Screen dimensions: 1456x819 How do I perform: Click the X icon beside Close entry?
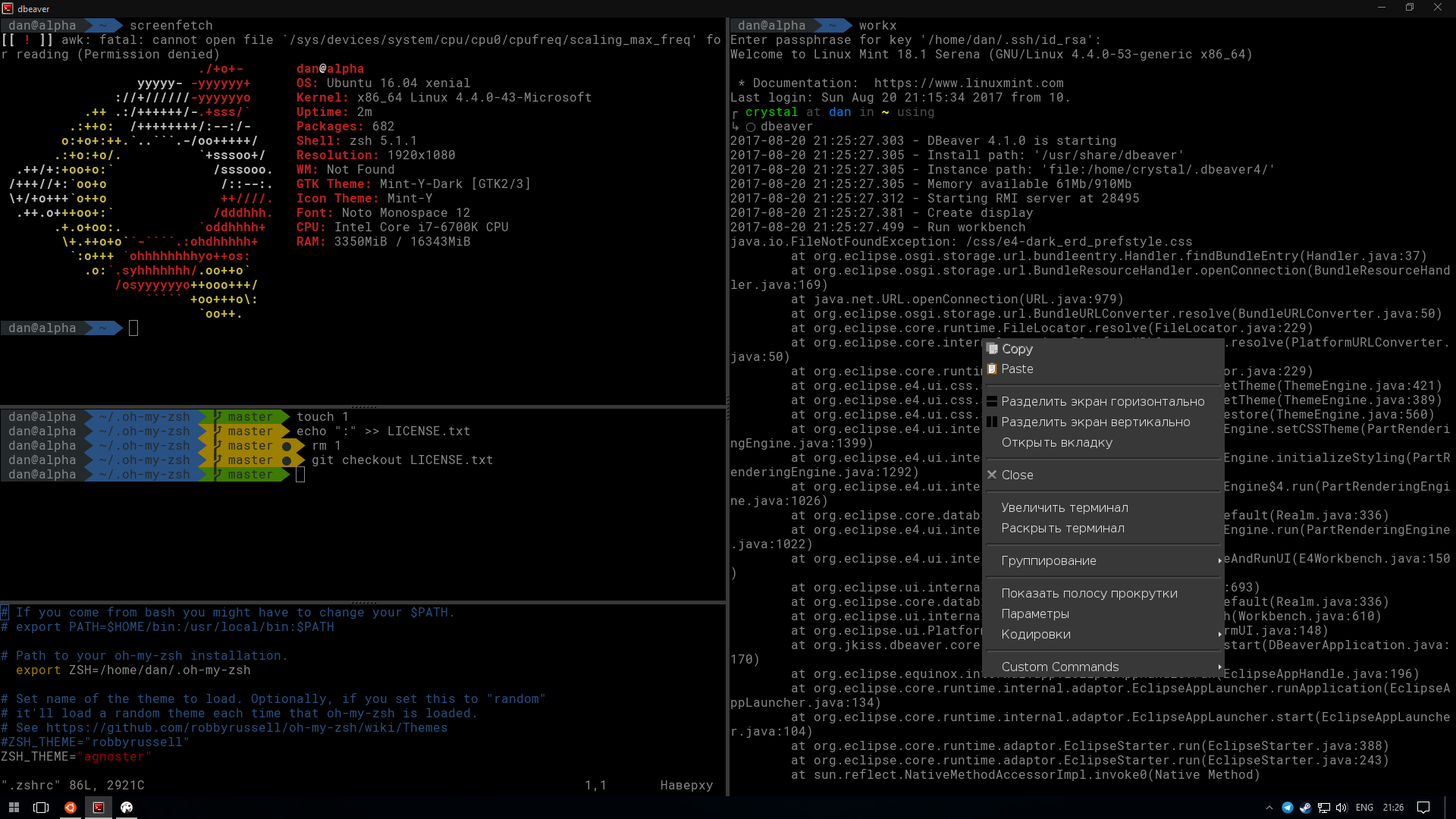click(x=992, y=475)
